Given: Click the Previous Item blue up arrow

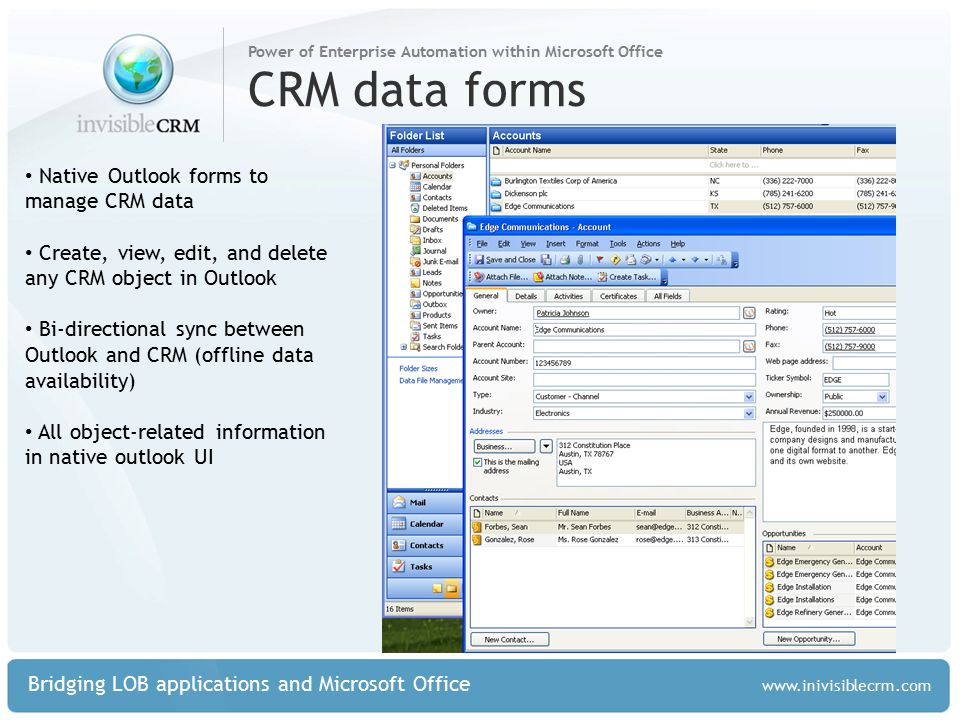Looking at the screenshot, I should (672, 260).
